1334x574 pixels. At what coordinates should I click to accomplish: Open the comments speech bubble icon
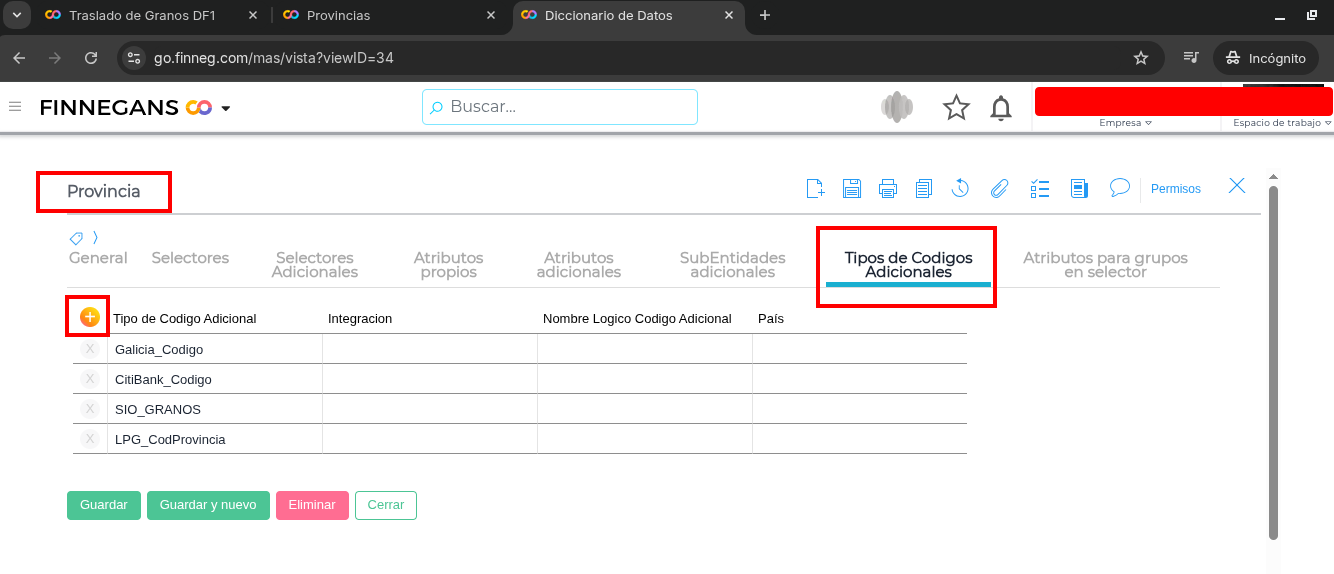coord(1120,188)
